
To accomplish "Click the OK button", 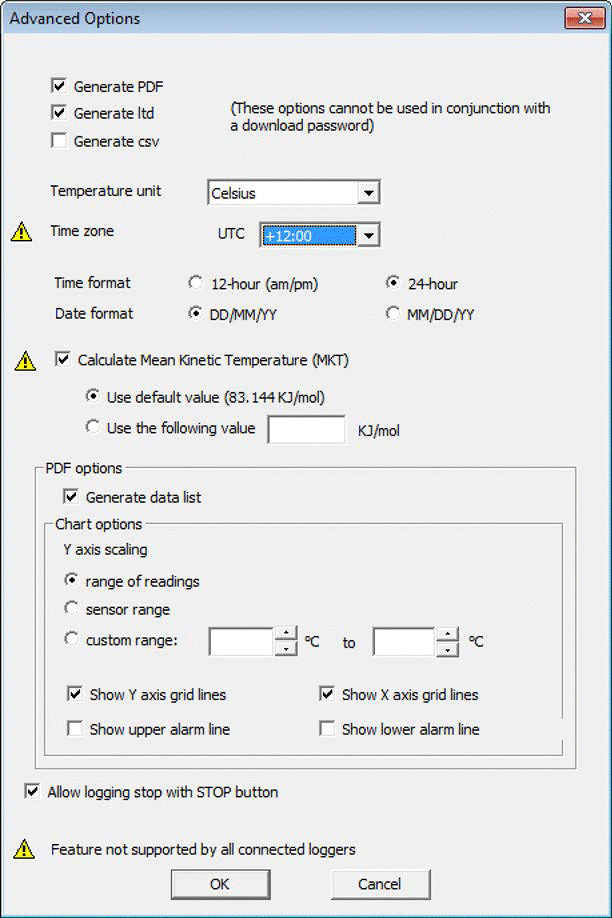I will click(x=220, y=884).
